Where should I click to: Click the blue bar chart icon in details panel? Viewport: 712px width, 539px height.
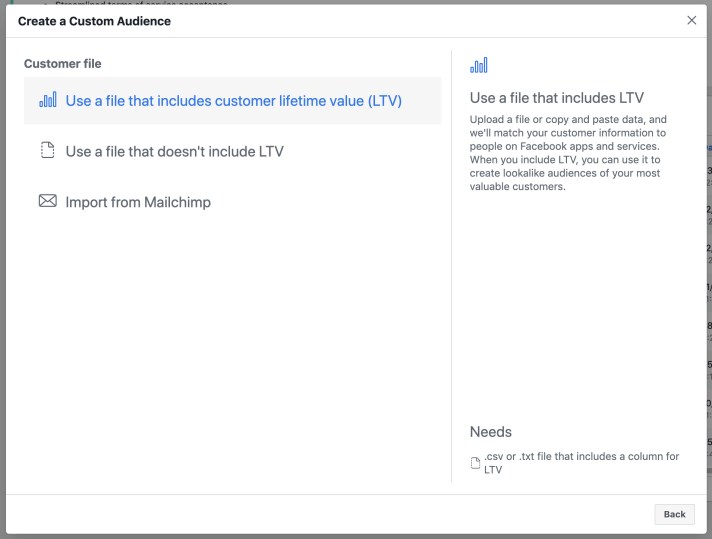(x=479, y=66)
